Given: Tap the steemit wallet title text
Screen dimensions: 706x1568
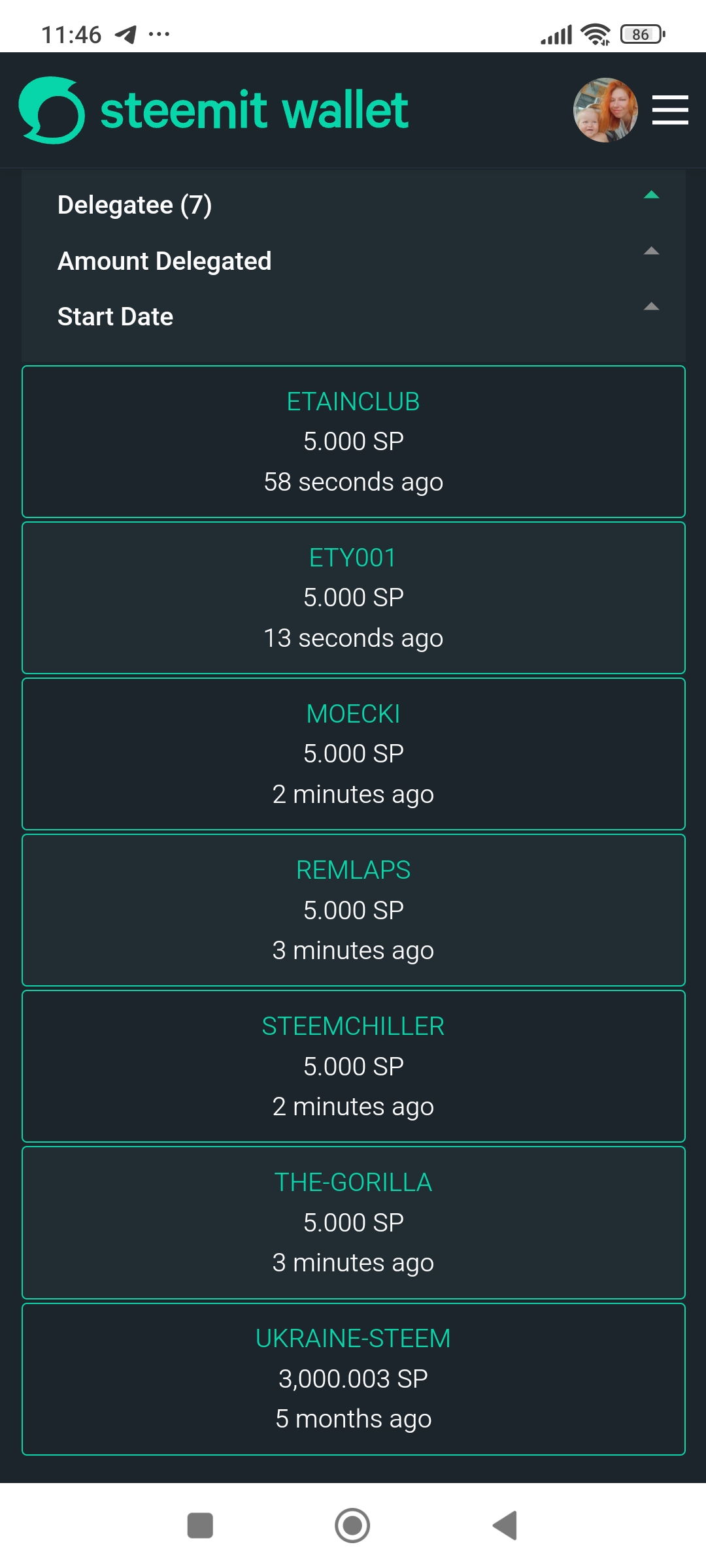Looking at the screenshot, I should coord(254,110).
